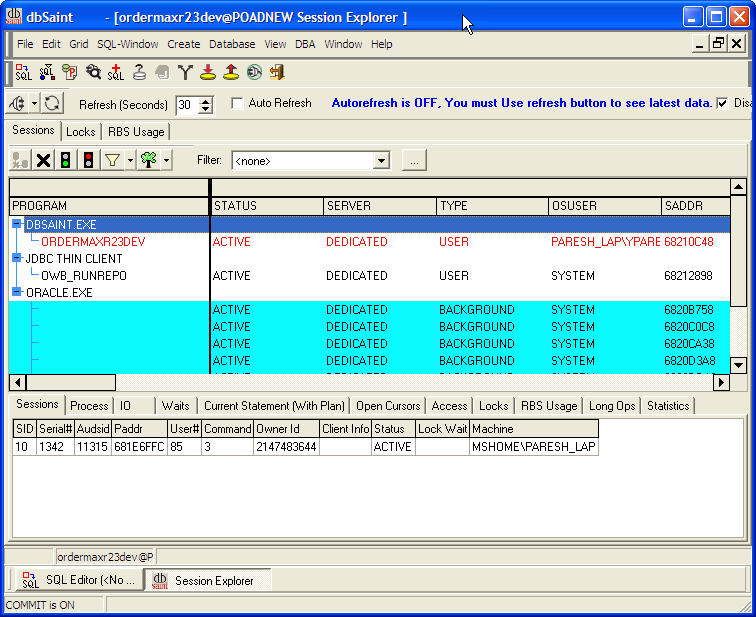756x617 pixels.
Task: Decrease refresh seconds with spinner down arrow
Action: click(206, 109)
